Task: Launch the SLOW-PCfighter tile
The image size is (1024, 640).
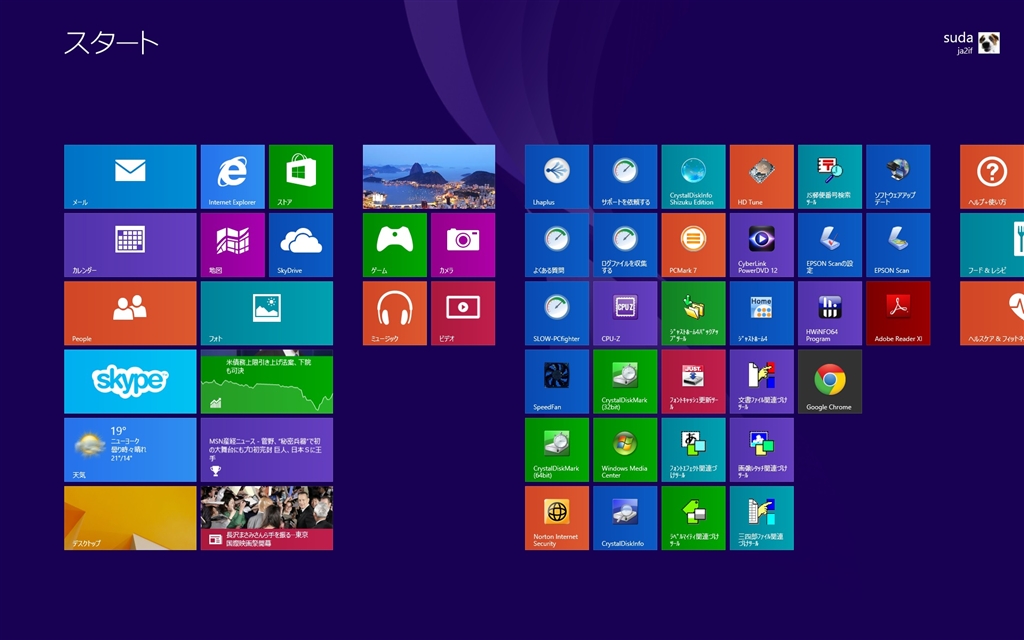Action: [557, 313]
